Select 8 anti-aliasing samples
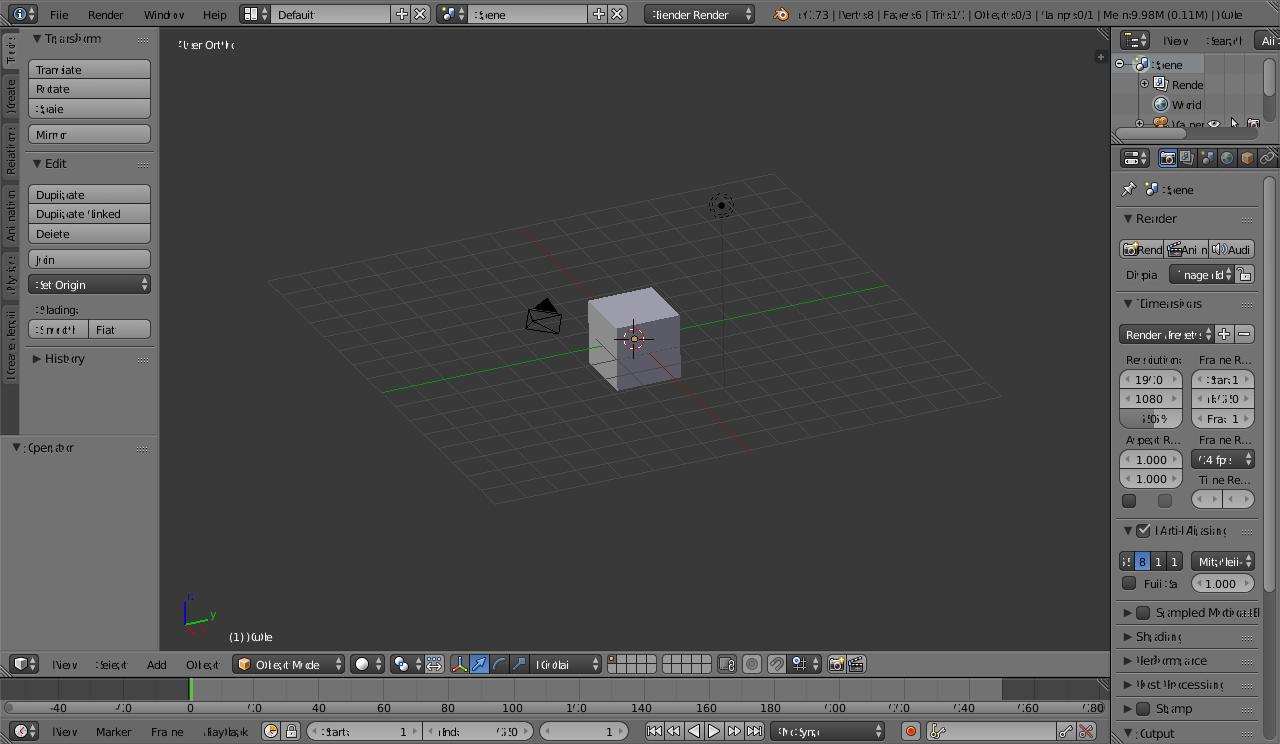Image resolution: width=1280 pixels, height=744 pixels. click(x=1142, y=562)
